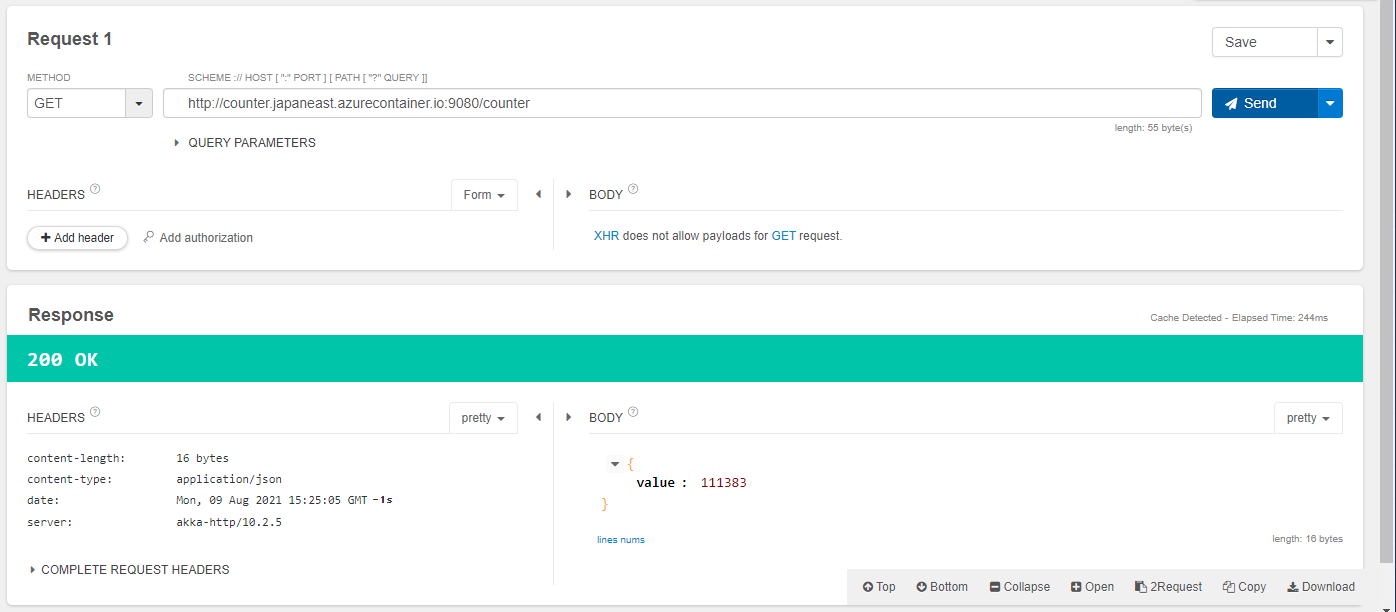Click the request BODY help icon
Viewport: 1396px width, 612px height.
click(633, 188)
